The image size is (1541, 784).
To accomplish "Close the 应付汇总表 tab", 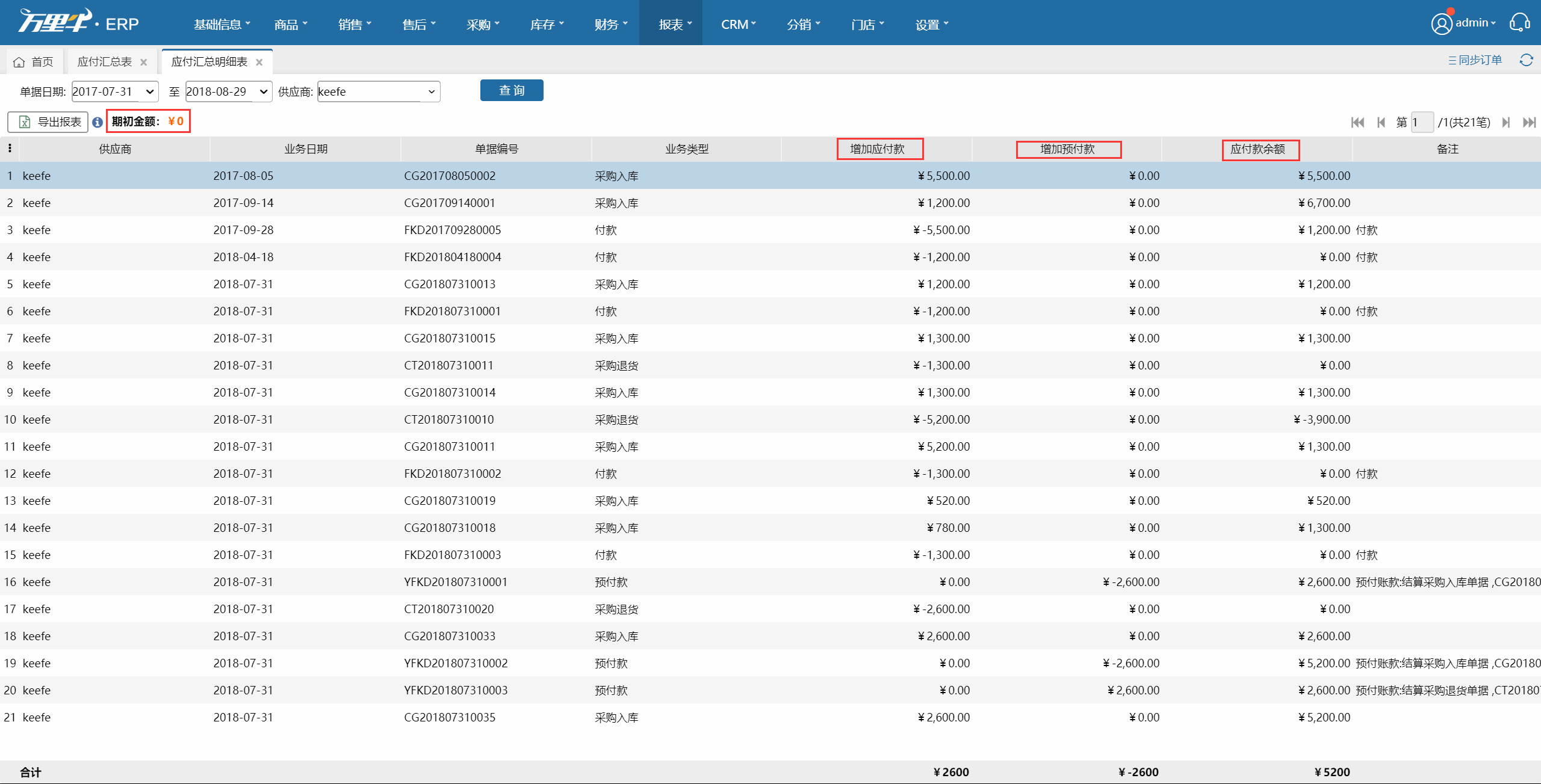I will point(143,62).
